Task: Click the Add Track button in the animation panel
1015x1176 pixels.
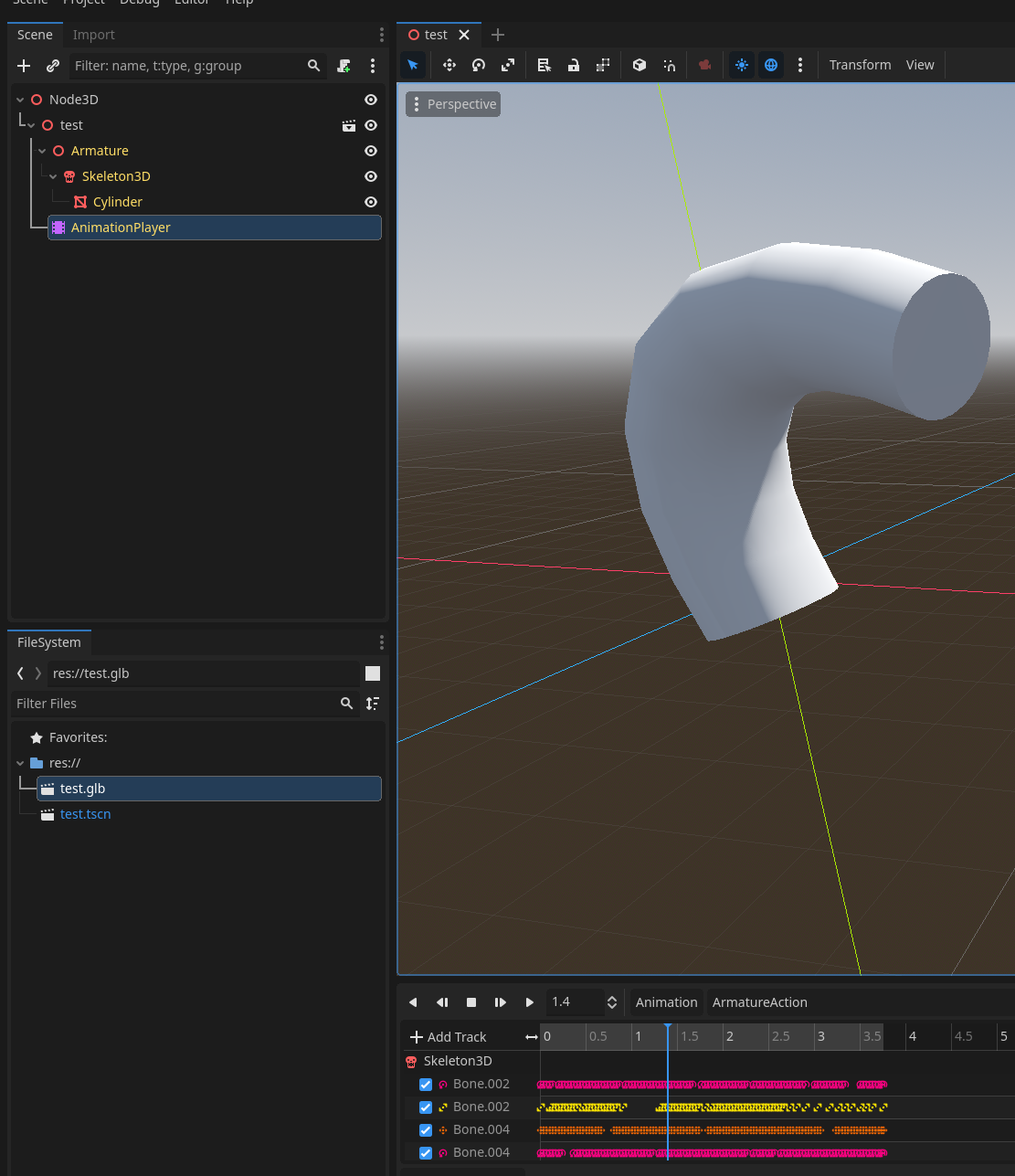Action: [x=448, y=1036]
